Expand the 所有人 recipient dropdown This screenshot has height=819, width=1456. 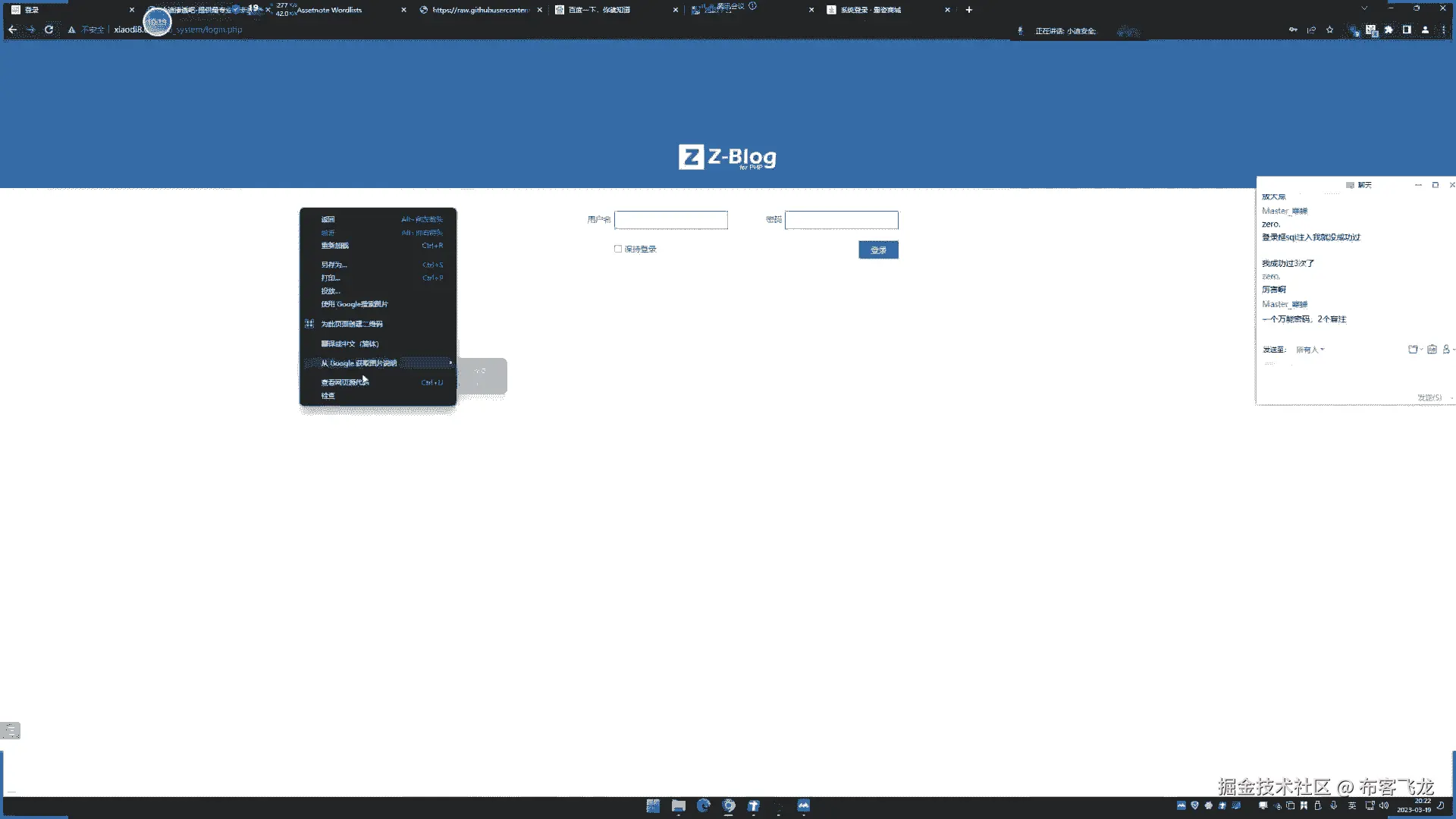tap(1310, 350)
